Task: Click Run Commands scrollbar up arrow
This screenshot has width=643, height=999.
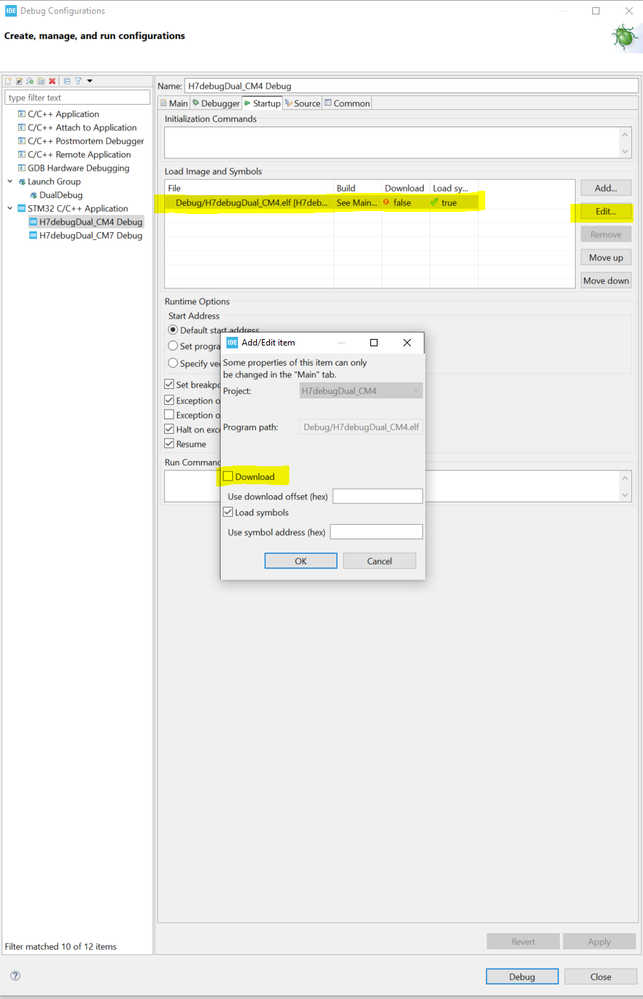Action: [x=625, y=478]
